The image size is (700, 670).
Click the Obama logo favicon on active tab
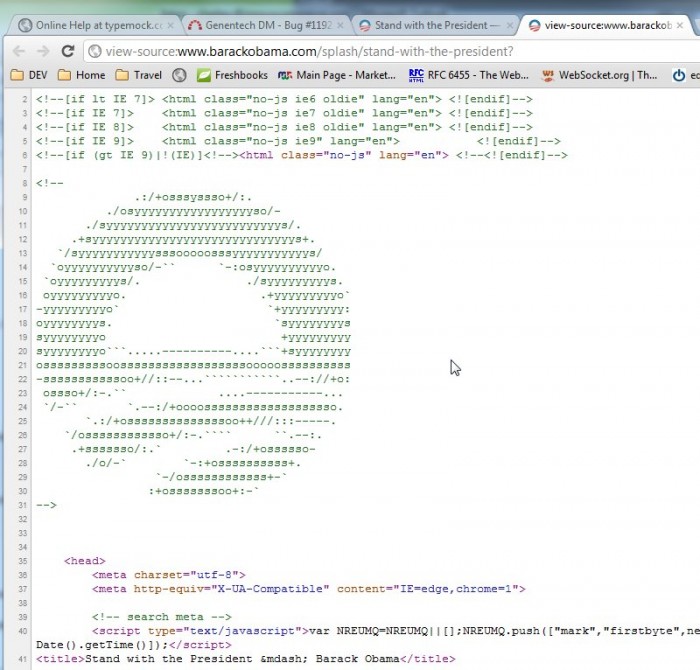click(534, 25)
